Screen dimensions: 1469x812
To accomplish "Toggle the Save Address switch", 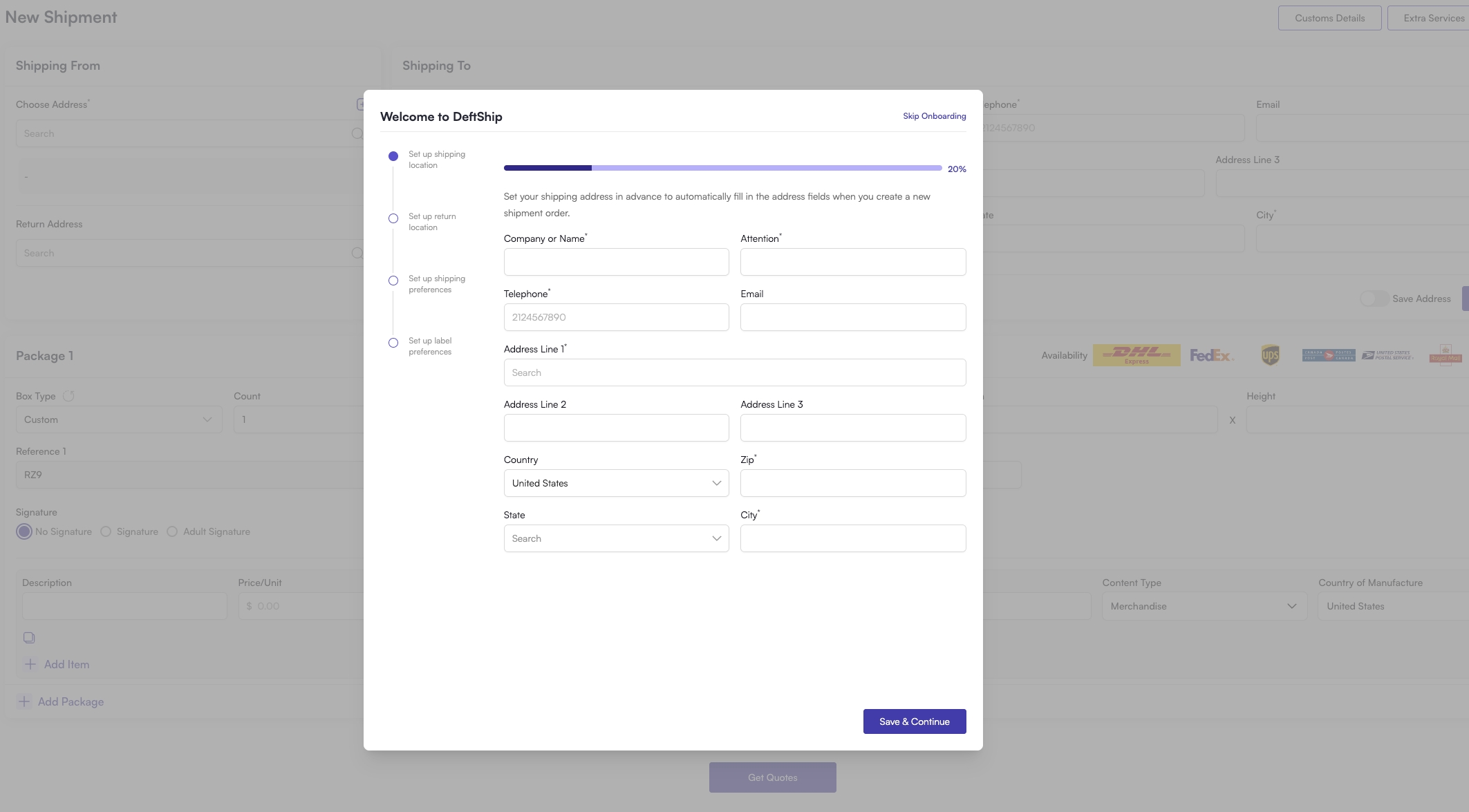I will pos(1374,299).
